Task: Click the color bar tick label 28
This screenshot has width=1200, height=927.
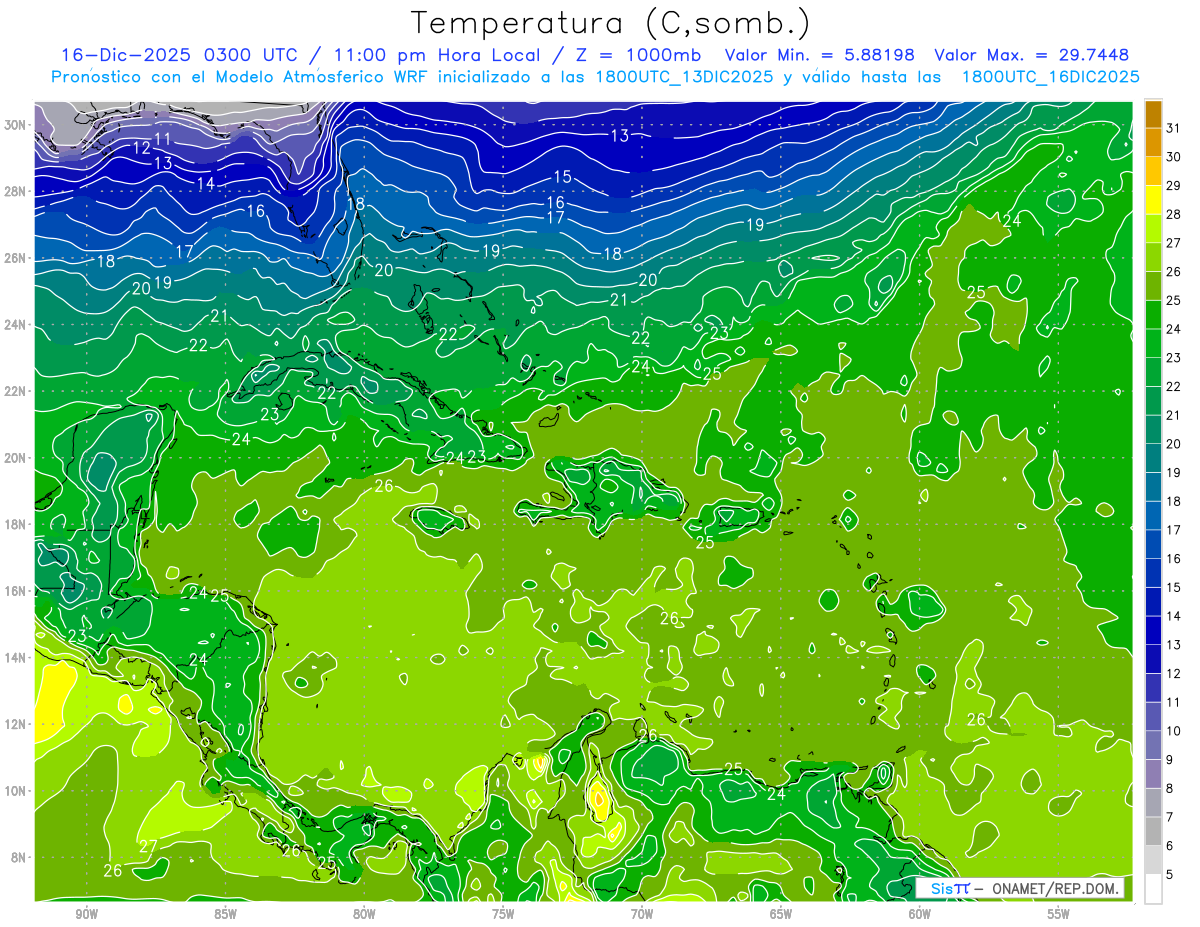Action: (1174, 214)
